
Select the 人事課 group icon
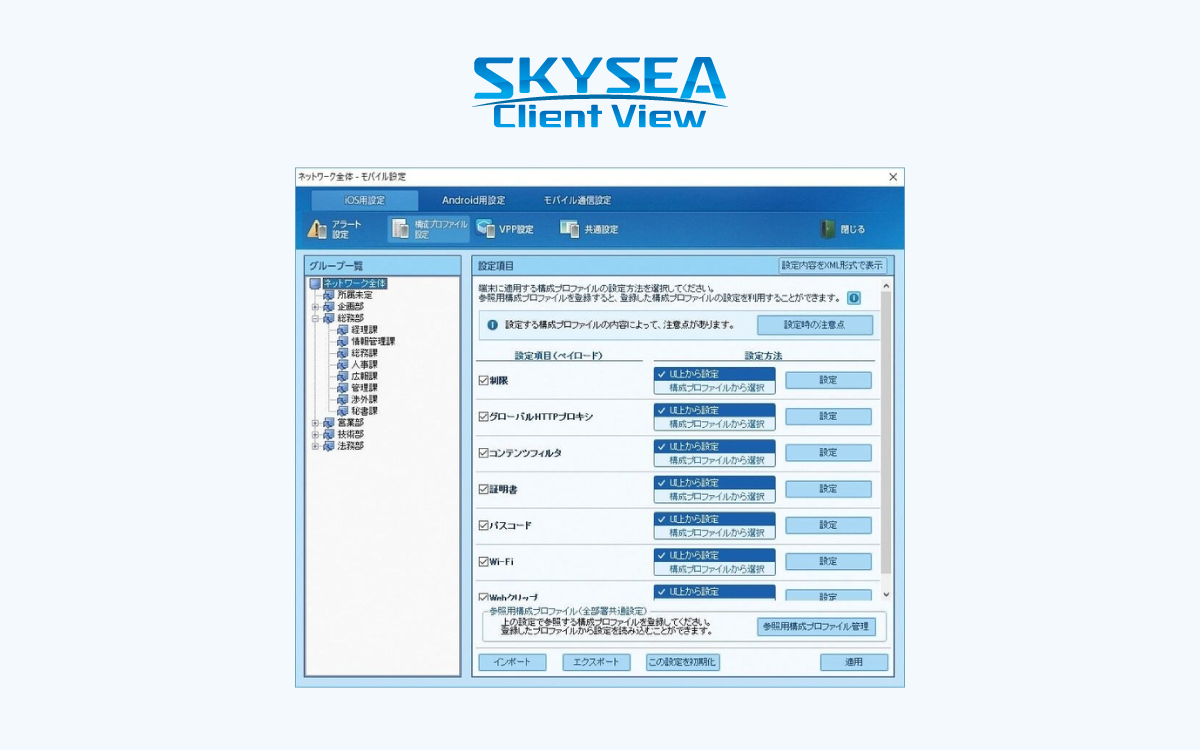pyautogui.click(x=343, y=365)
